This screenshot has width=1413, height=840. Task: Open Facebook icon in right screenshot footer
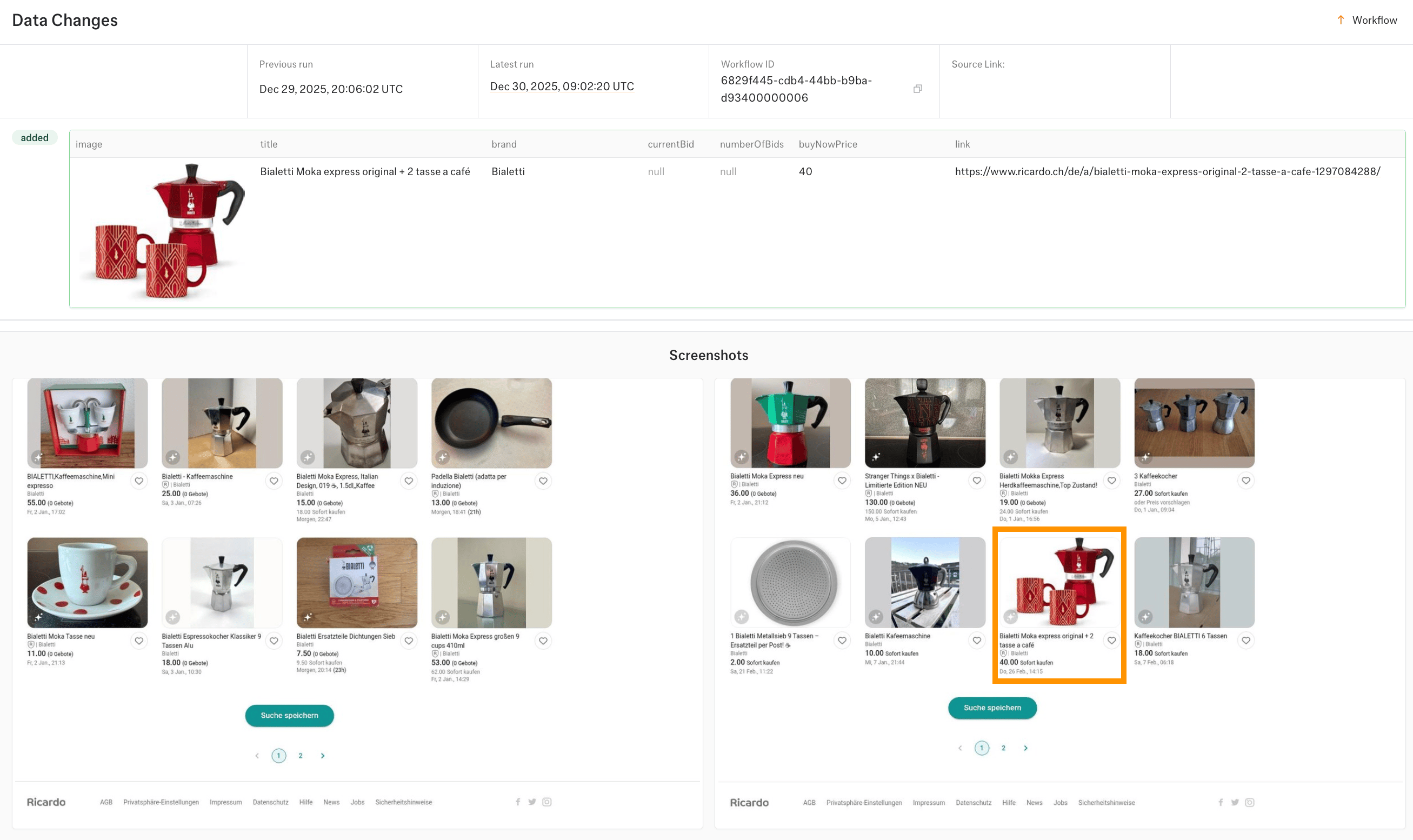coord(1221,802)
